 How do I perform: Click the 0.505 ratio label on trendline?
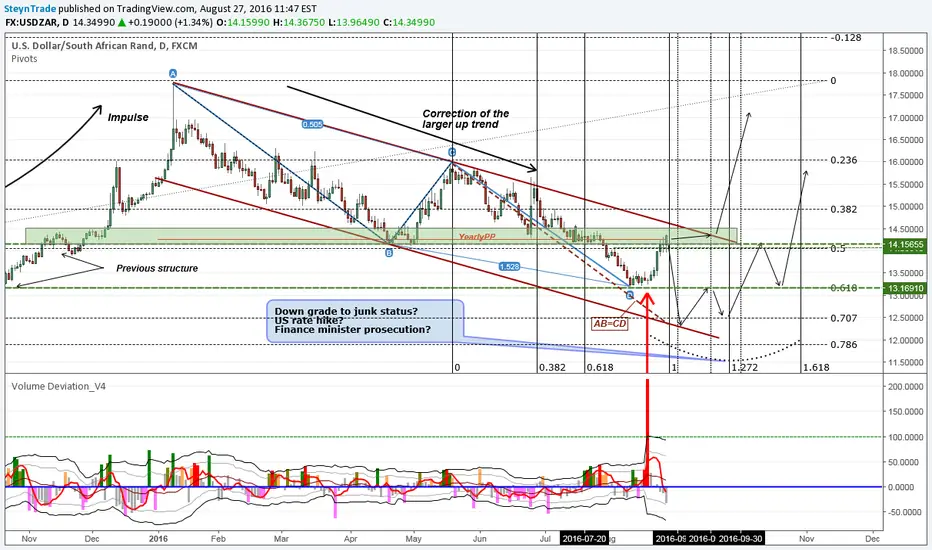pyautogui.click(x=312, y=124)
